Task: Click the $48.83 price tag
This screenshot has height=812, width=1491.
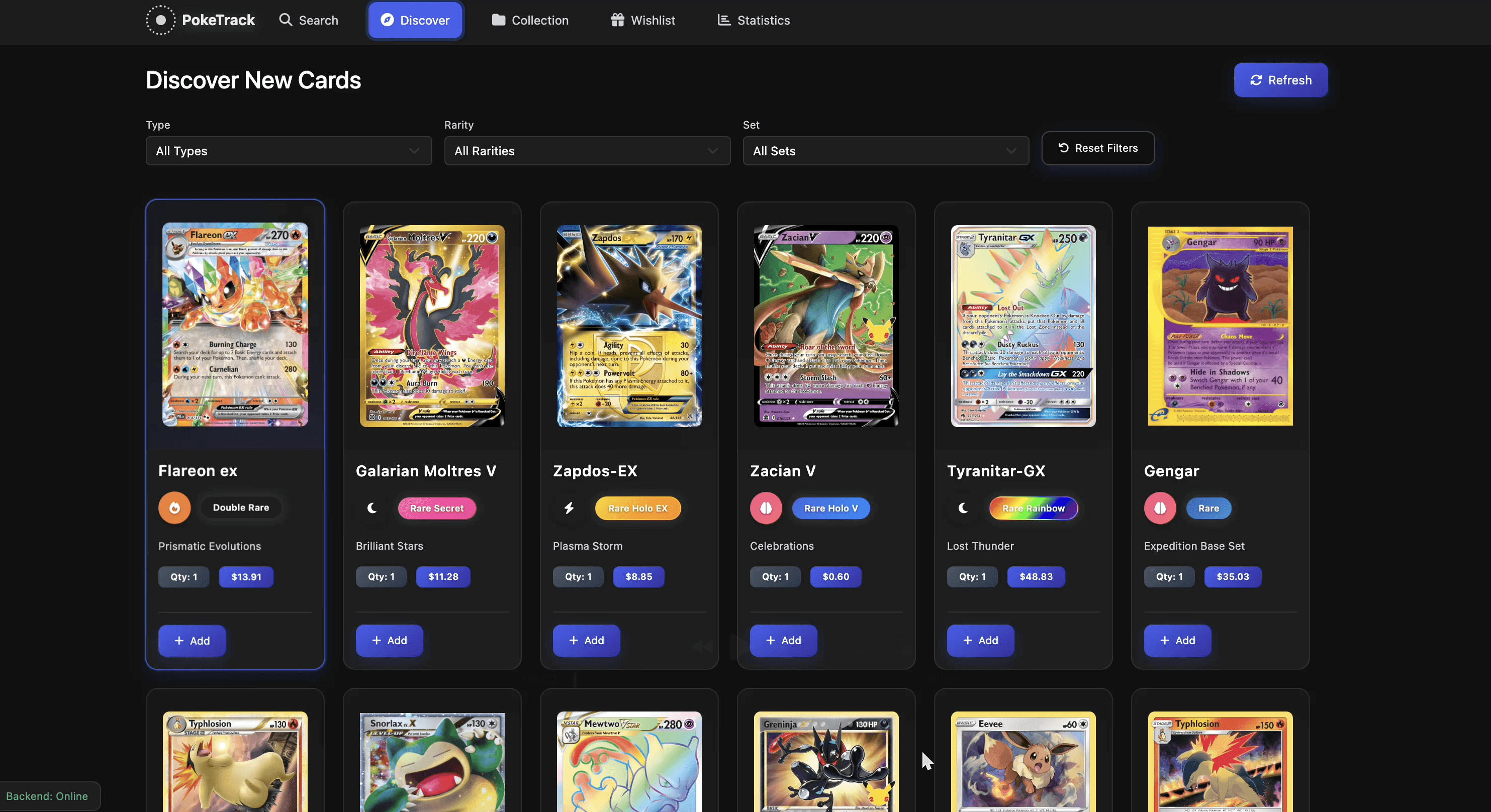Action: [x=1036, y=577]
